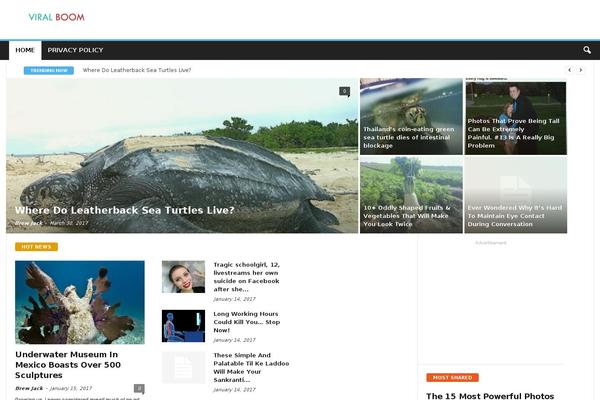Screen dimensions: 600x400
Task: Open comment count bubble on leatherback feature
Action: click(x=344, y=91)
